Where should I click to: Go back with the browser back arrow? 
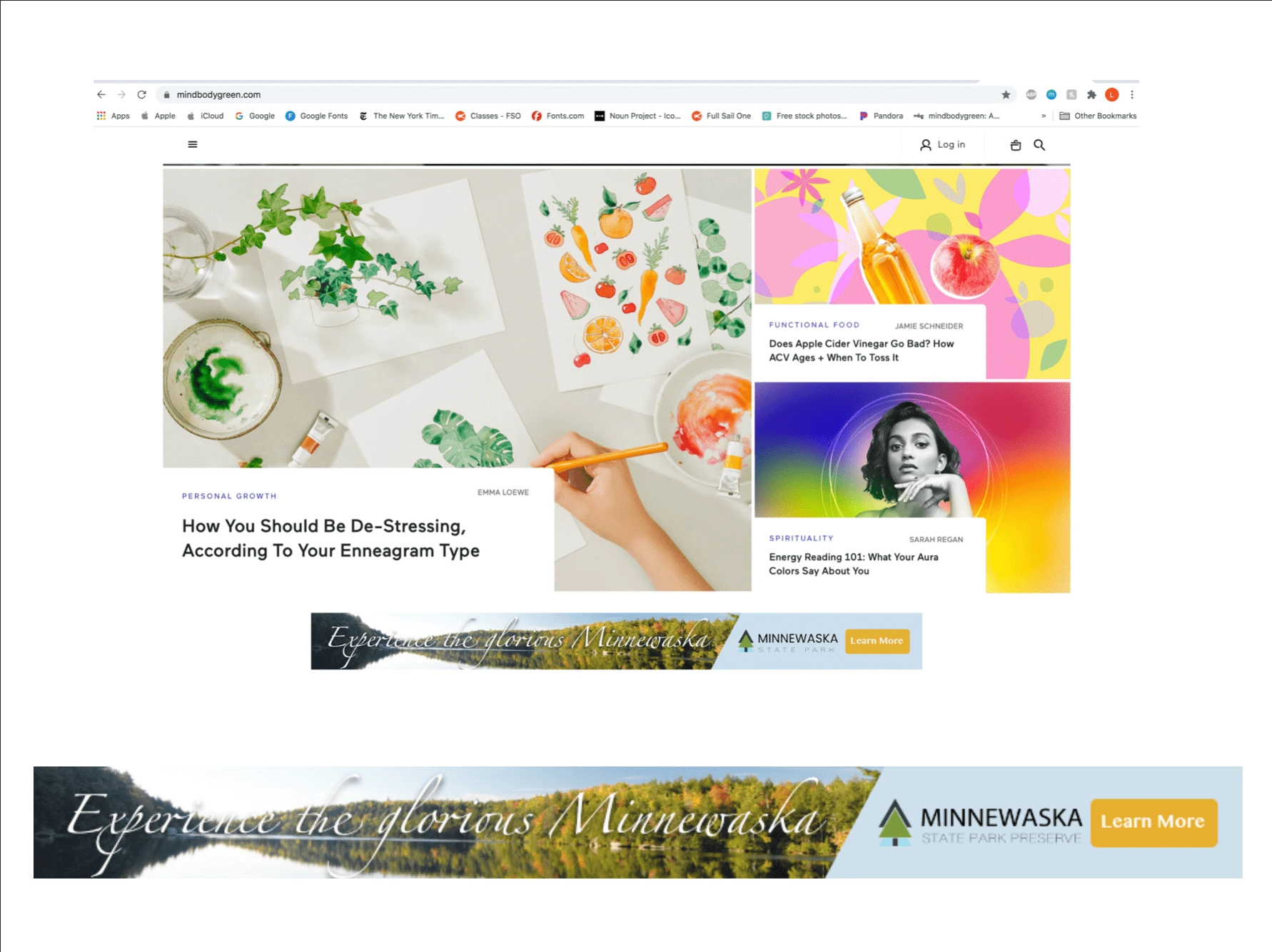[x=101, y=94]
